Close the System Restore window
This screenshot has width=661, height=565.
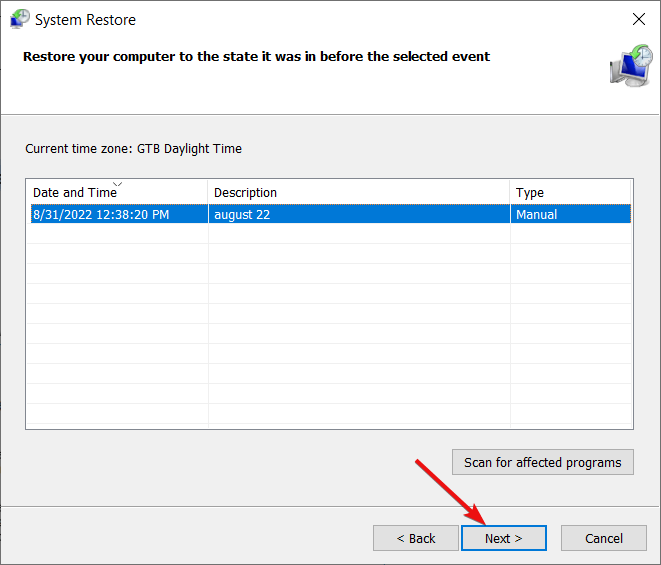[639, 19]
